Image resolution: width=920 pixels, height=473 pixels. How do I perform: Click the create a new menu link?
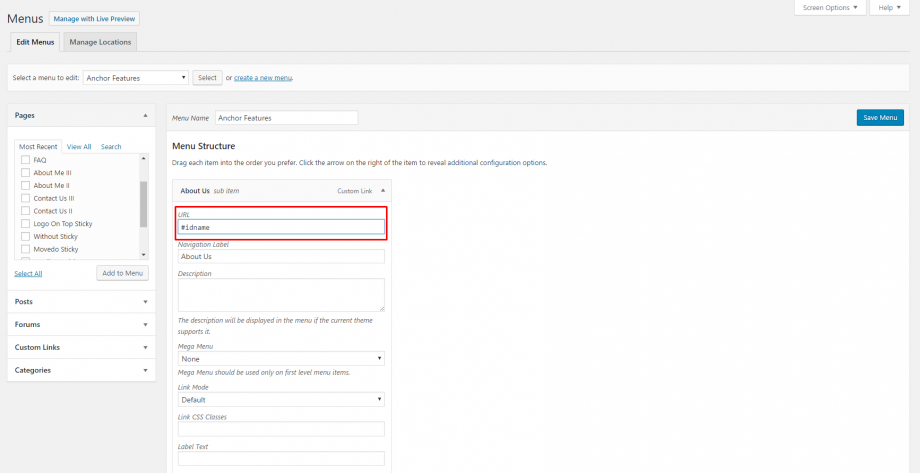tap(263, 78)
